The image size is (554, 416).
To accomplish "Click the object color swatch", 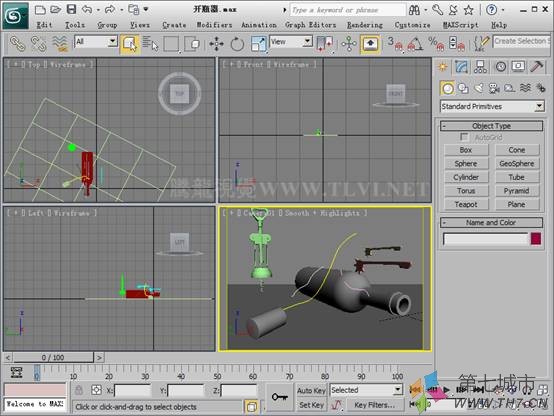I will 536,239.
